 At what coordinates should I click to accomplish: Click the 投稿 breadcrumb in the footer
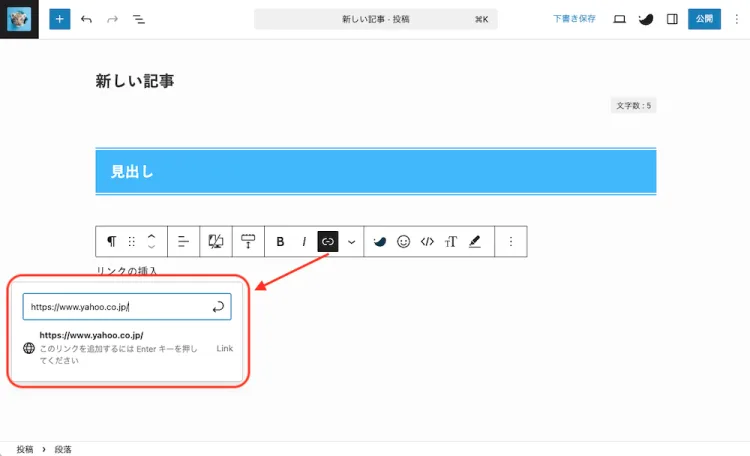(25, 449)
